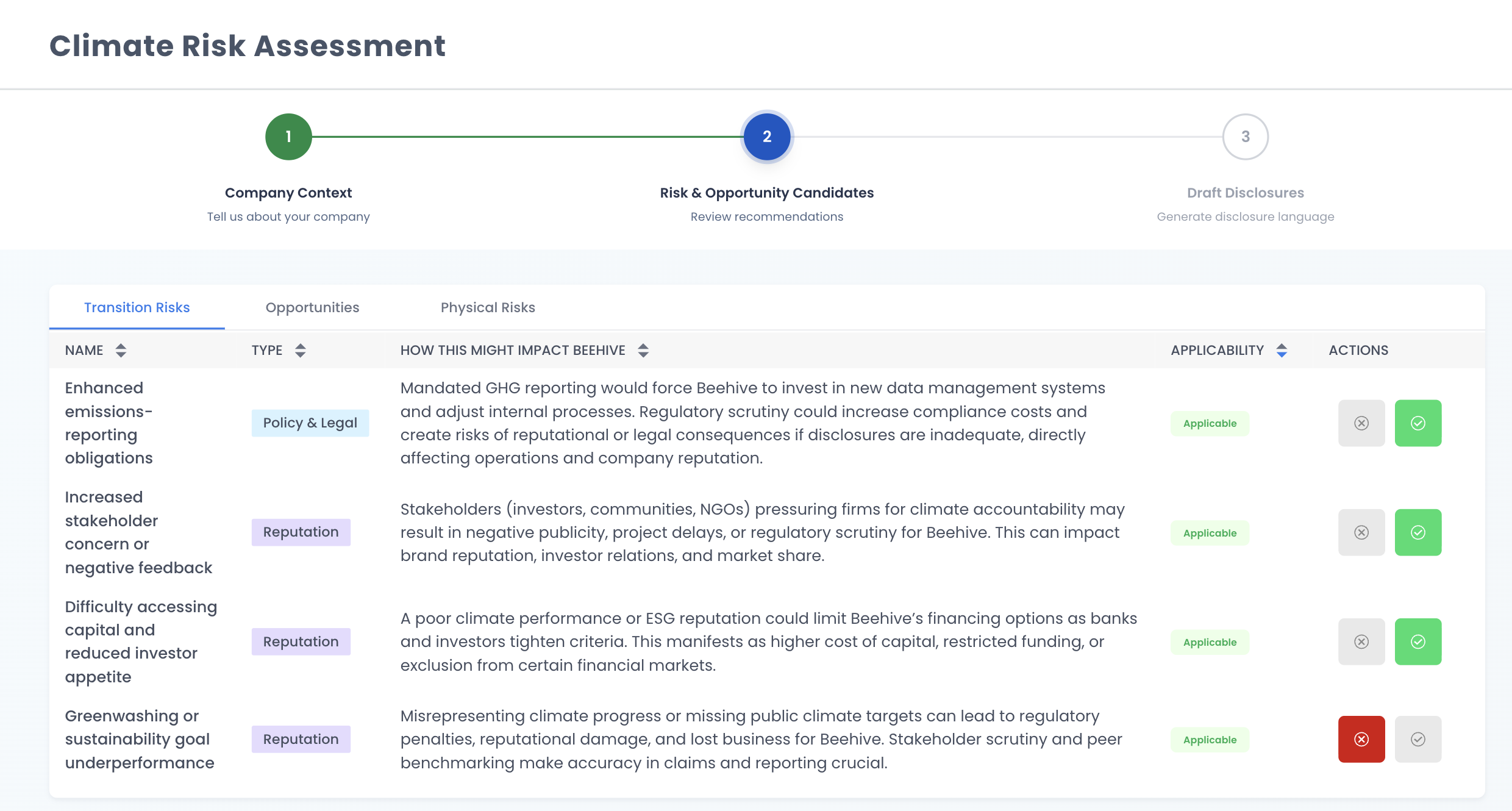Sort table by Name column

pos(121,350)
